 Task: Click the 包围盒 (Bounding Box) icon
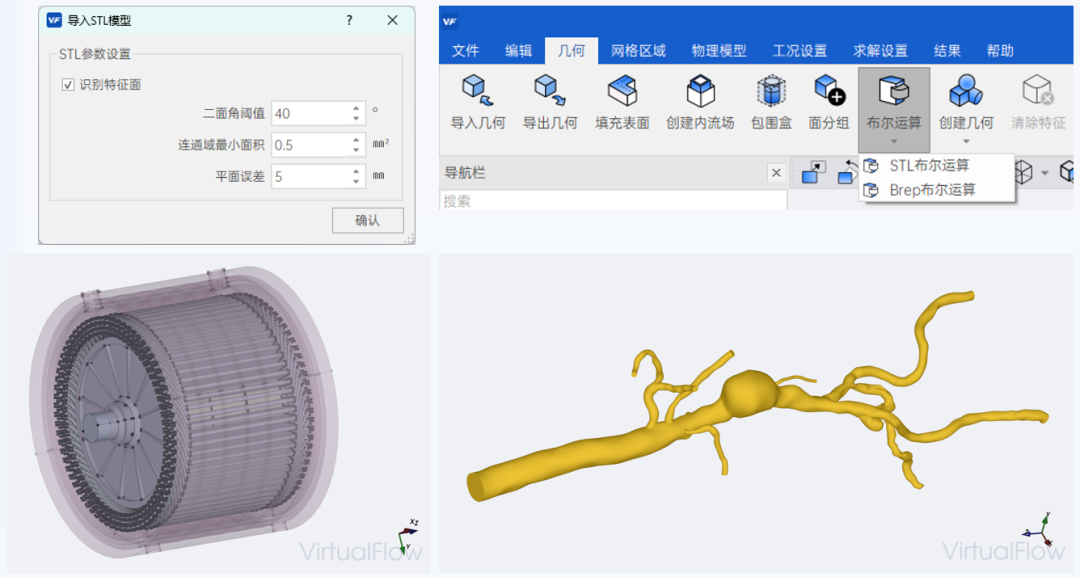pyautogui.click(x=771, y=92)
